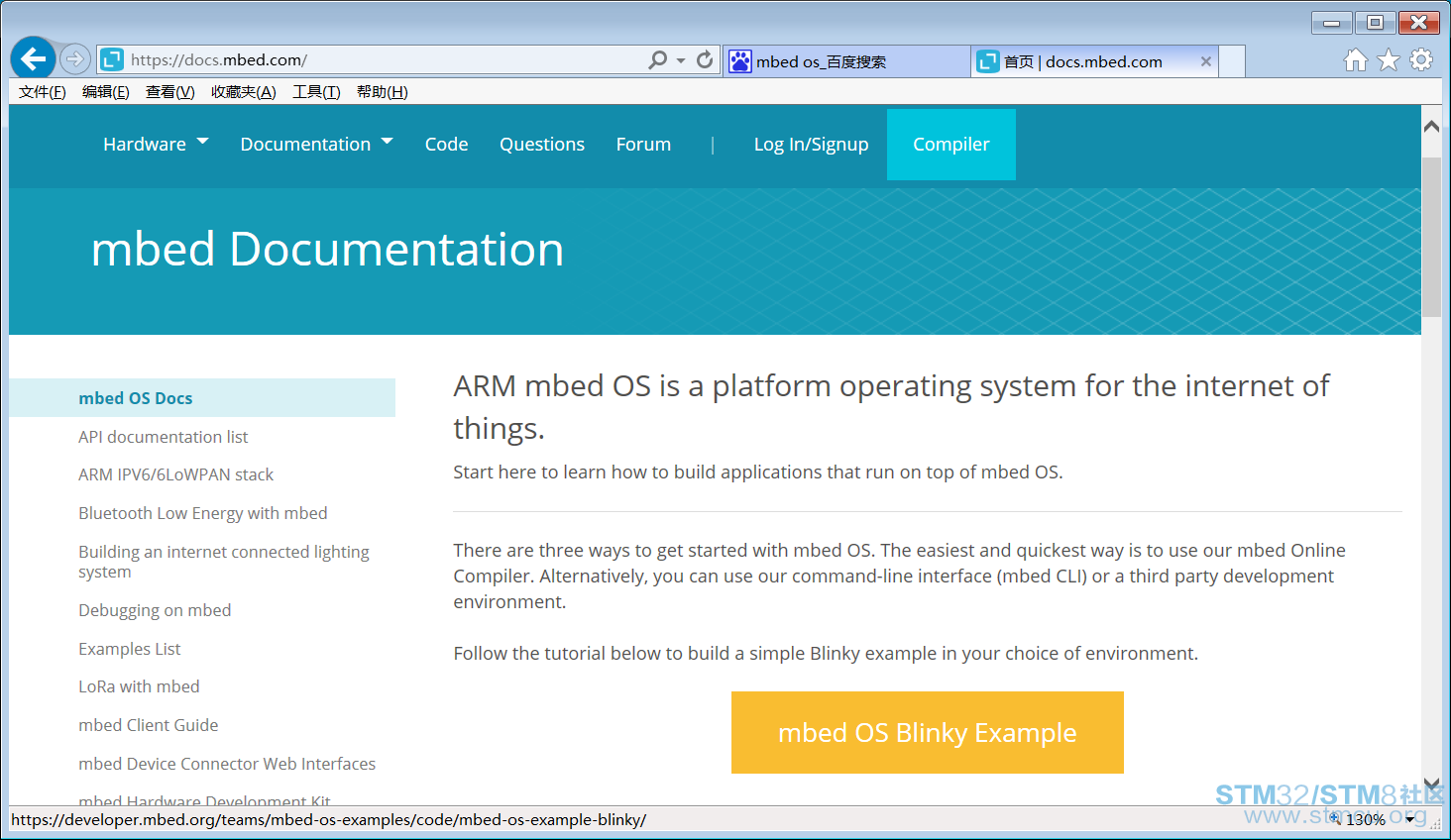Click Log In/Signup
Screen dimensions: 1451x840
click(x=812, y=145)
